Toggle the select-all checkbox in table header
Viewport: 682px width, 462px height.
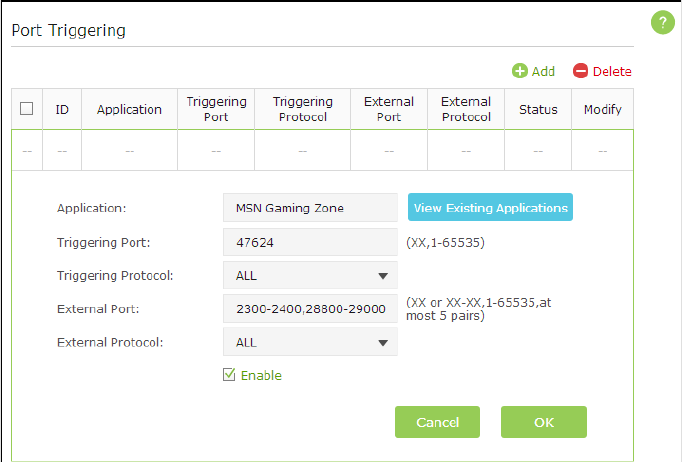point(27,109)
